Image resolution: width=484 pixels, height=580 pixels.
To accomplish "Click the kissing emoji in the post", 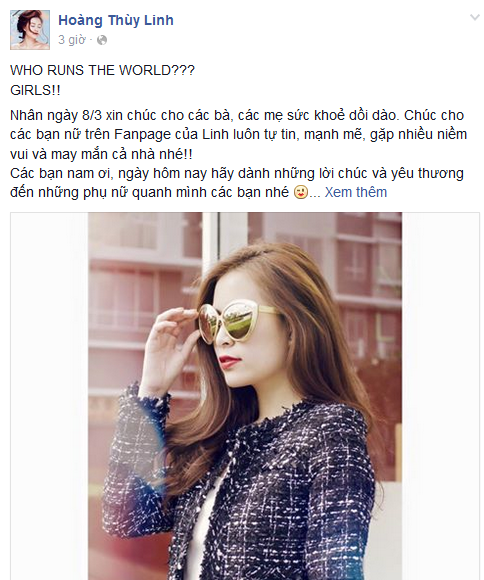I will pos(300,192).
